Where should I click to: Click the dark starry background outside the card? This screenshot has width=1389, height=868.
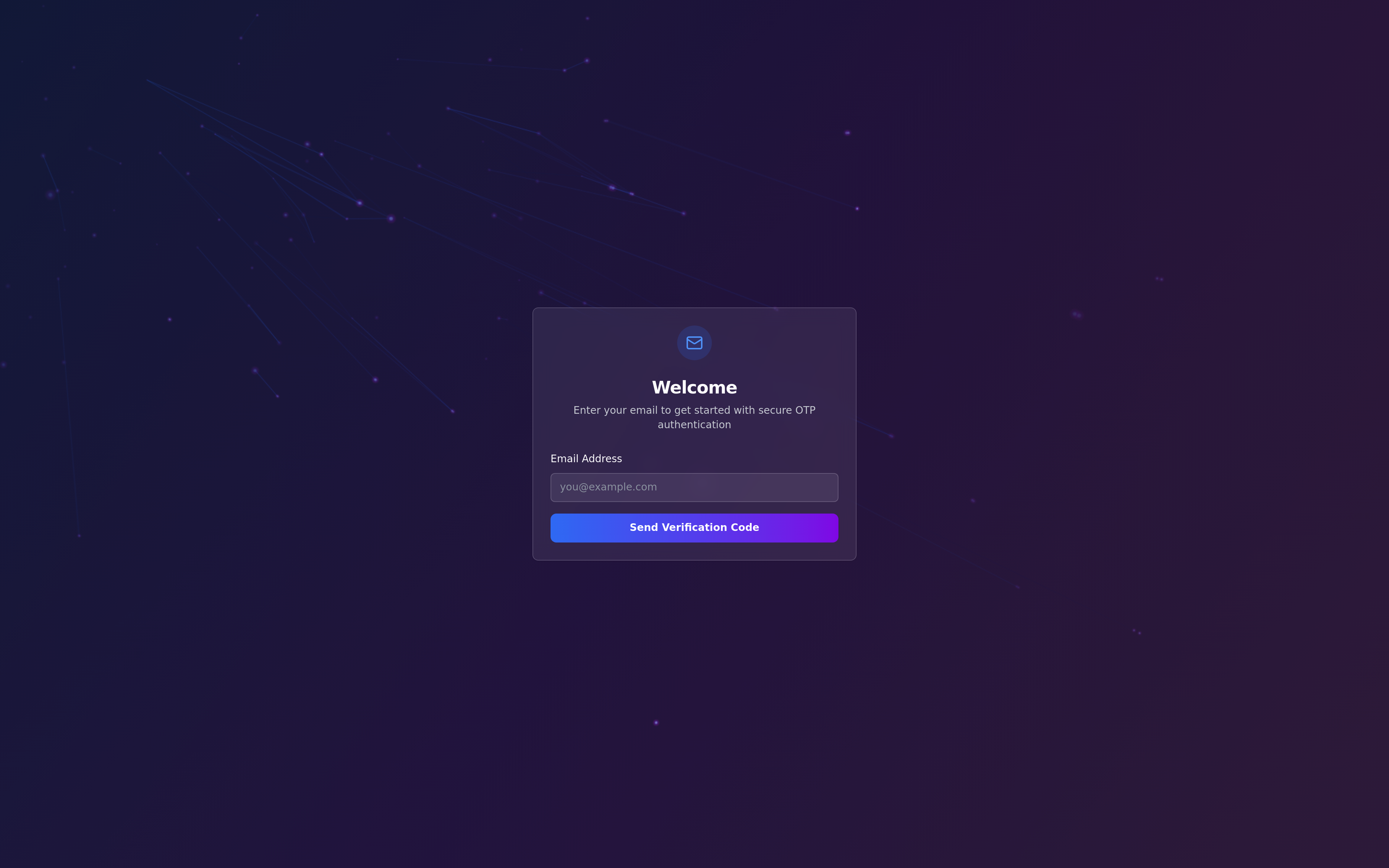coord(230,631)
